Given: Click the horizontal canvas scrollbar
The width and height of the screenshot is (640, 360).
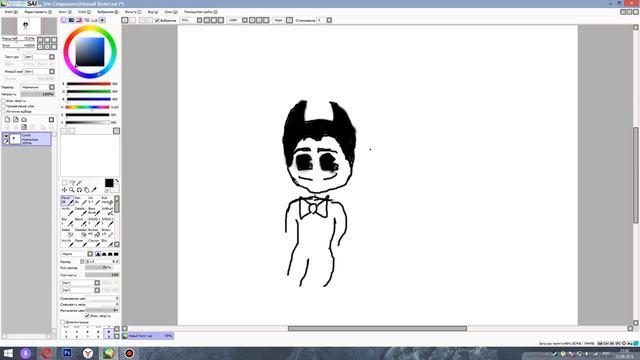Looking at the screenshot, I should [x=377, y=329].
